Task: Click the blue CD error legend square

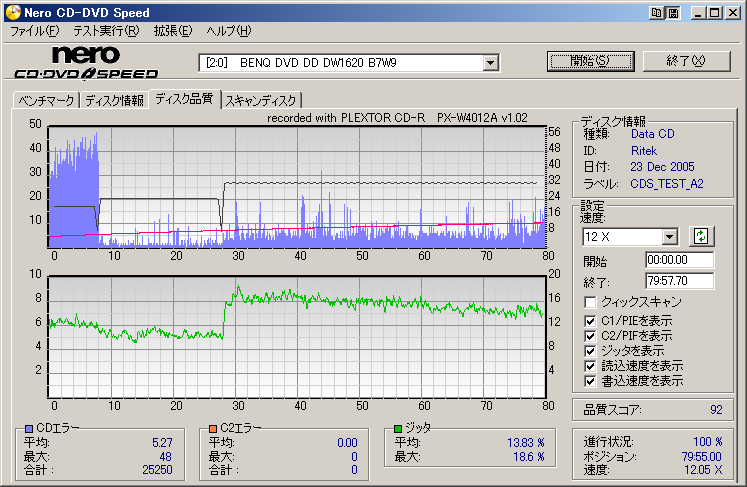Action: tap(29, 428)
